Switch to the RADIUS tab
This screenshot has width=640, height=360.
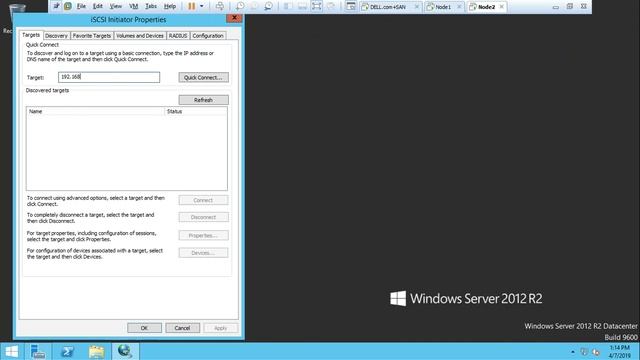178,36
